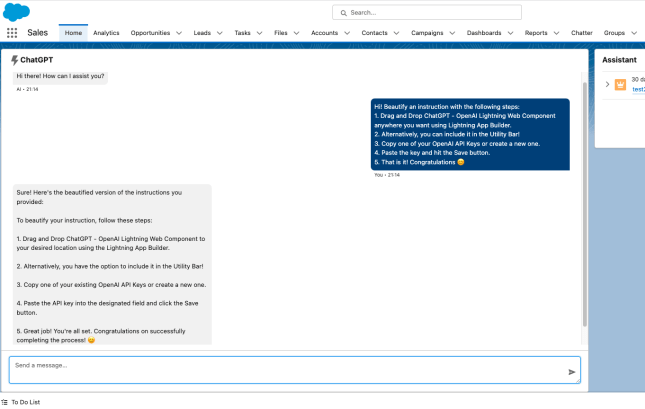Image resolution: width=645 pixels, height=409 pixels.
Task: Open the Campaigns dropdown arrow
Action: point(452,33)
